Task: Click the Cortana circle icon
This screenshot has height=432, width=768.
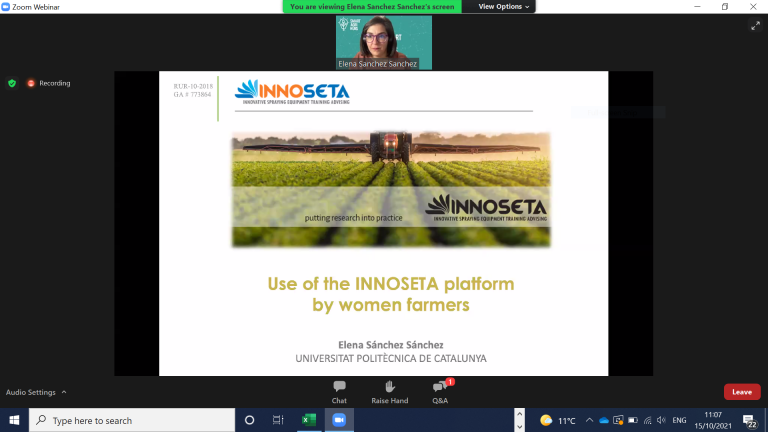Action: 249,420
